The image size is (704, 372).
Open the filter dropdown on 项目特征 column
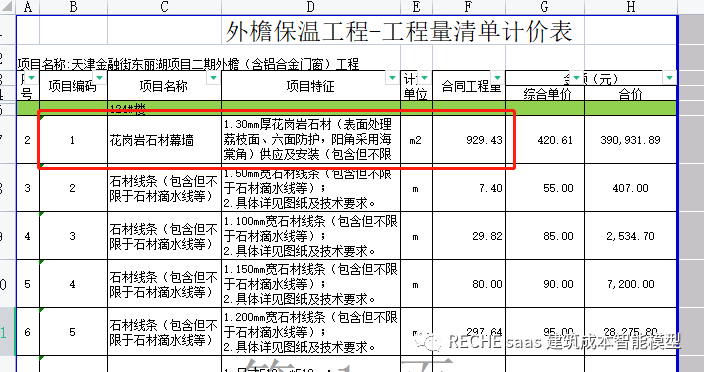392,78
